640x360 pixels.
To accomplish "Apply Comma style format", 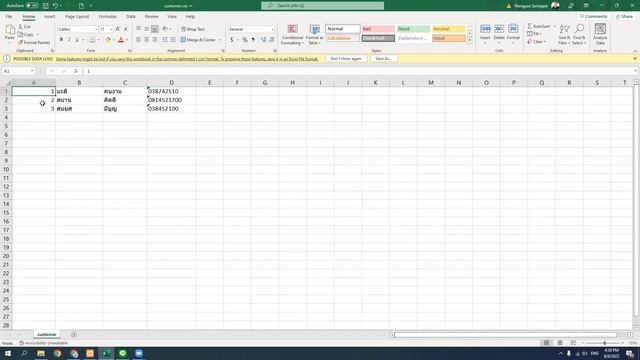I will tap(253, 40).
